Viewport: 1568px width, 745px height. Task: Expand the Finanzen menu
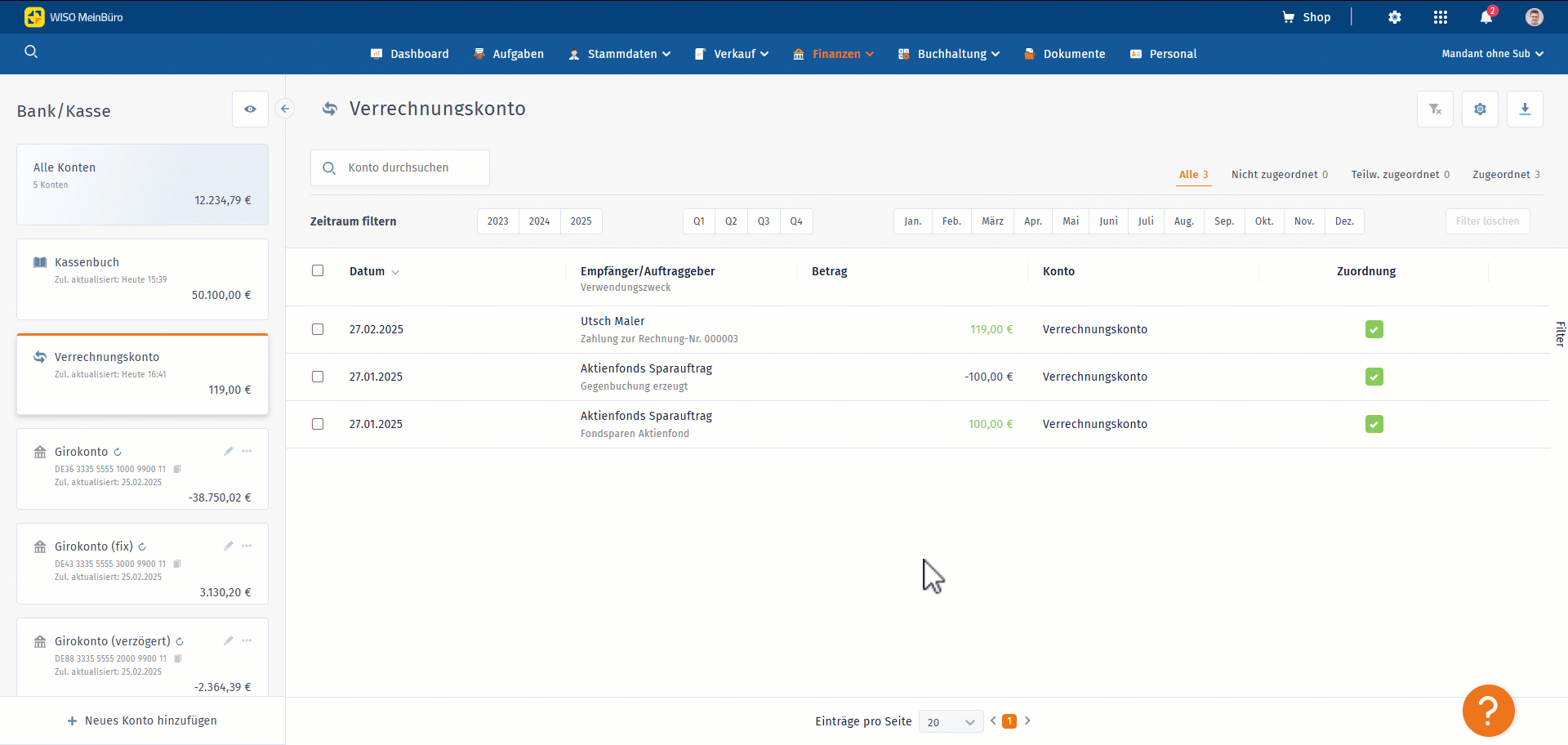833,54
